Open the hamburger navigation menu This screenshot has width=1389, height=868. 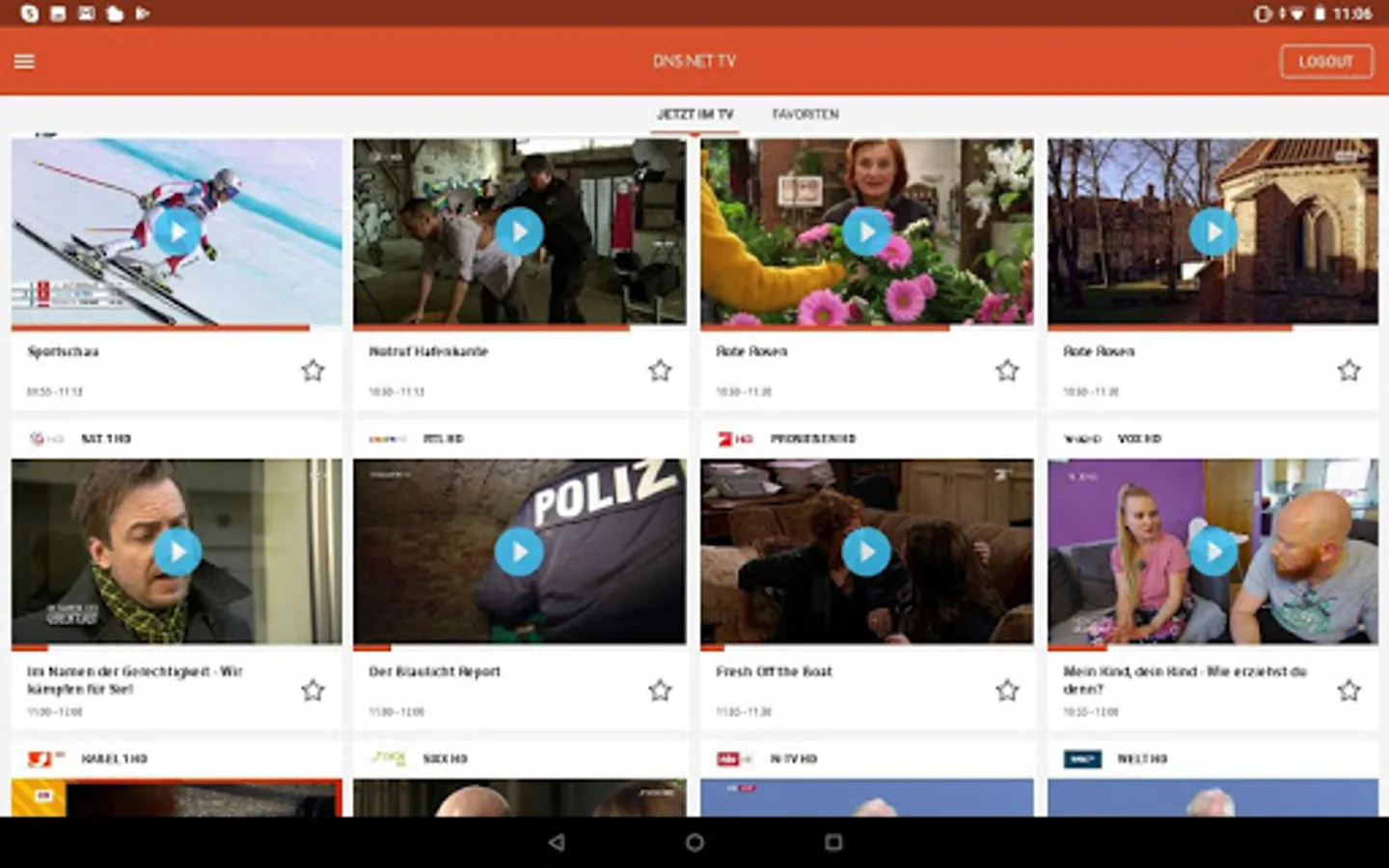click(24, 61)
